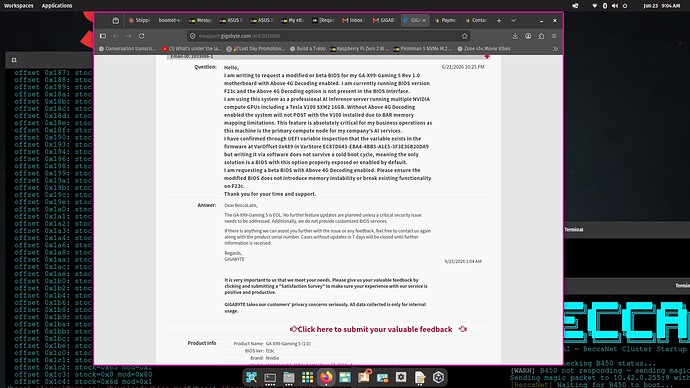690x388 pixels.
Task: Open screenshot tool icon in dock
Action: pos(382,377)
